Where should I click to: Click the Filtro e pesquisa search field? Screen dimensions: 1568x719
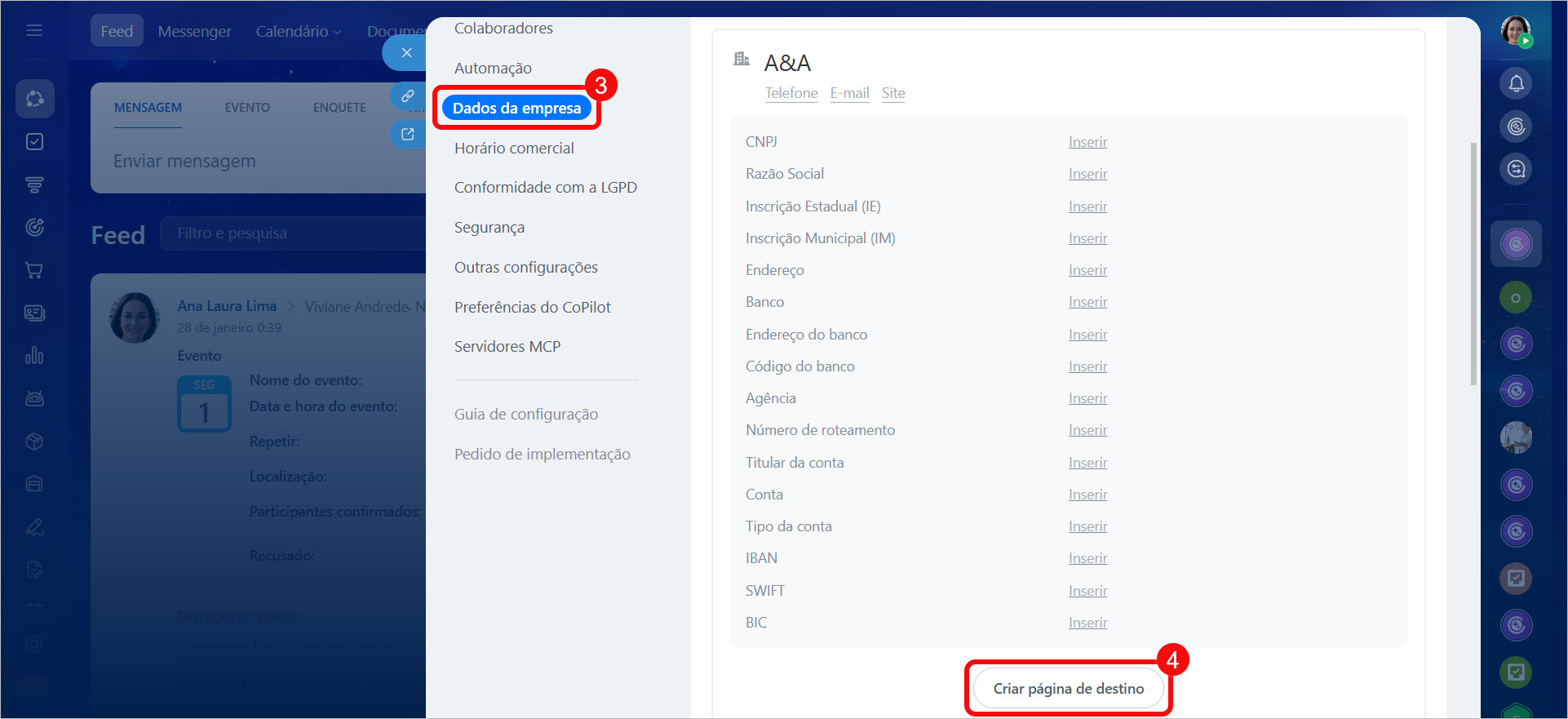click(294, 233)
